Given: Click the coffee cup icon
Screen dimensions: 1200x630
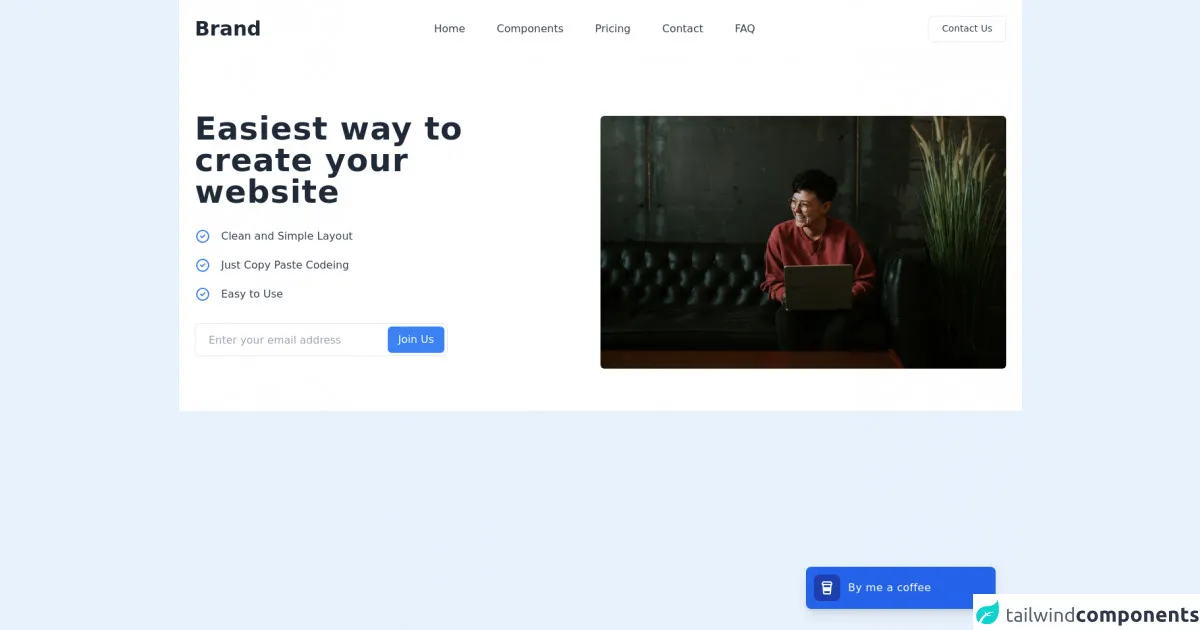Looking at the screenshot, I should pyautogui.click(x=826, y=588).
